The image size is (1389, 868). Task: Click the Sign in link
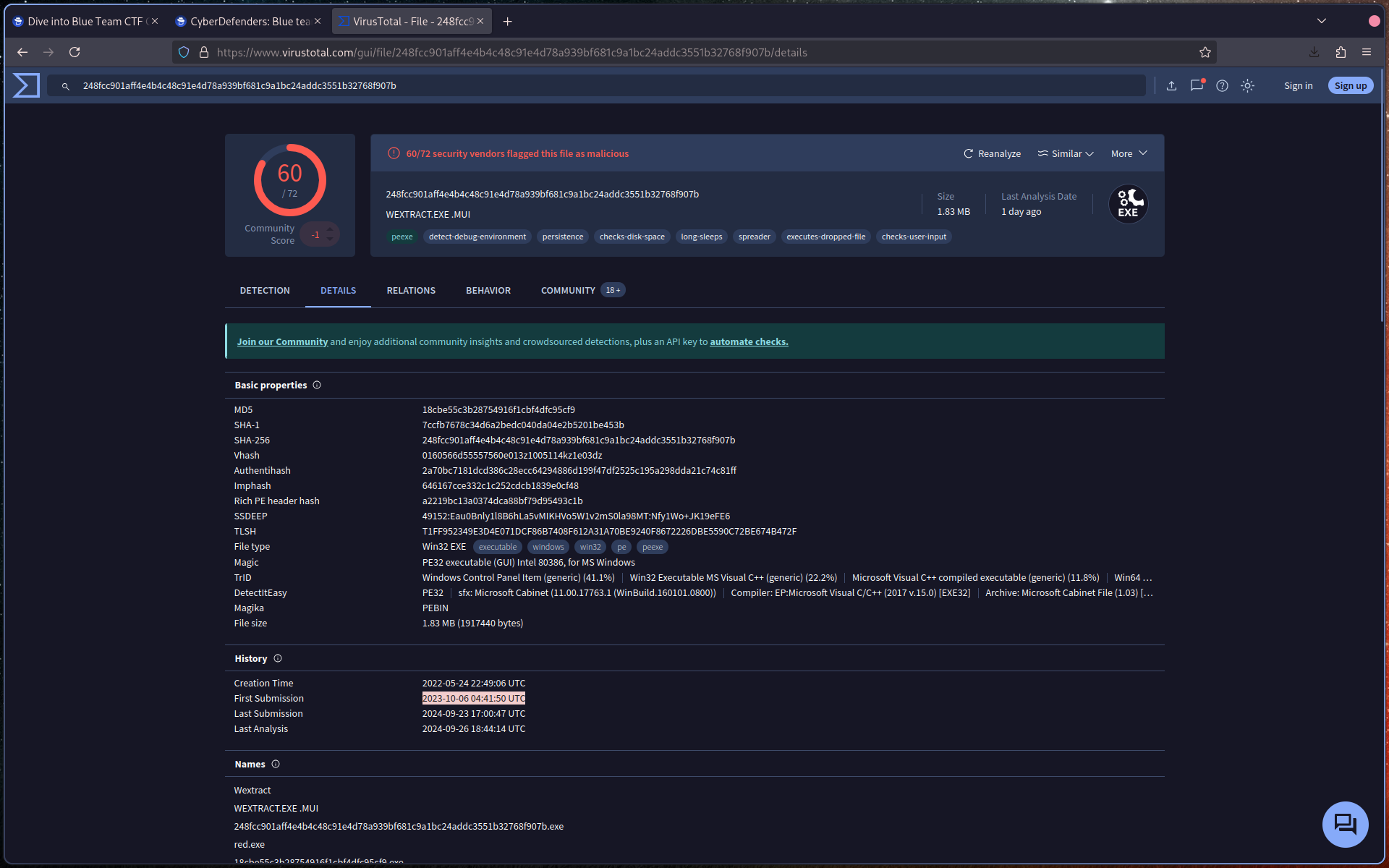pyautogui.click(x=1298, y=86)
